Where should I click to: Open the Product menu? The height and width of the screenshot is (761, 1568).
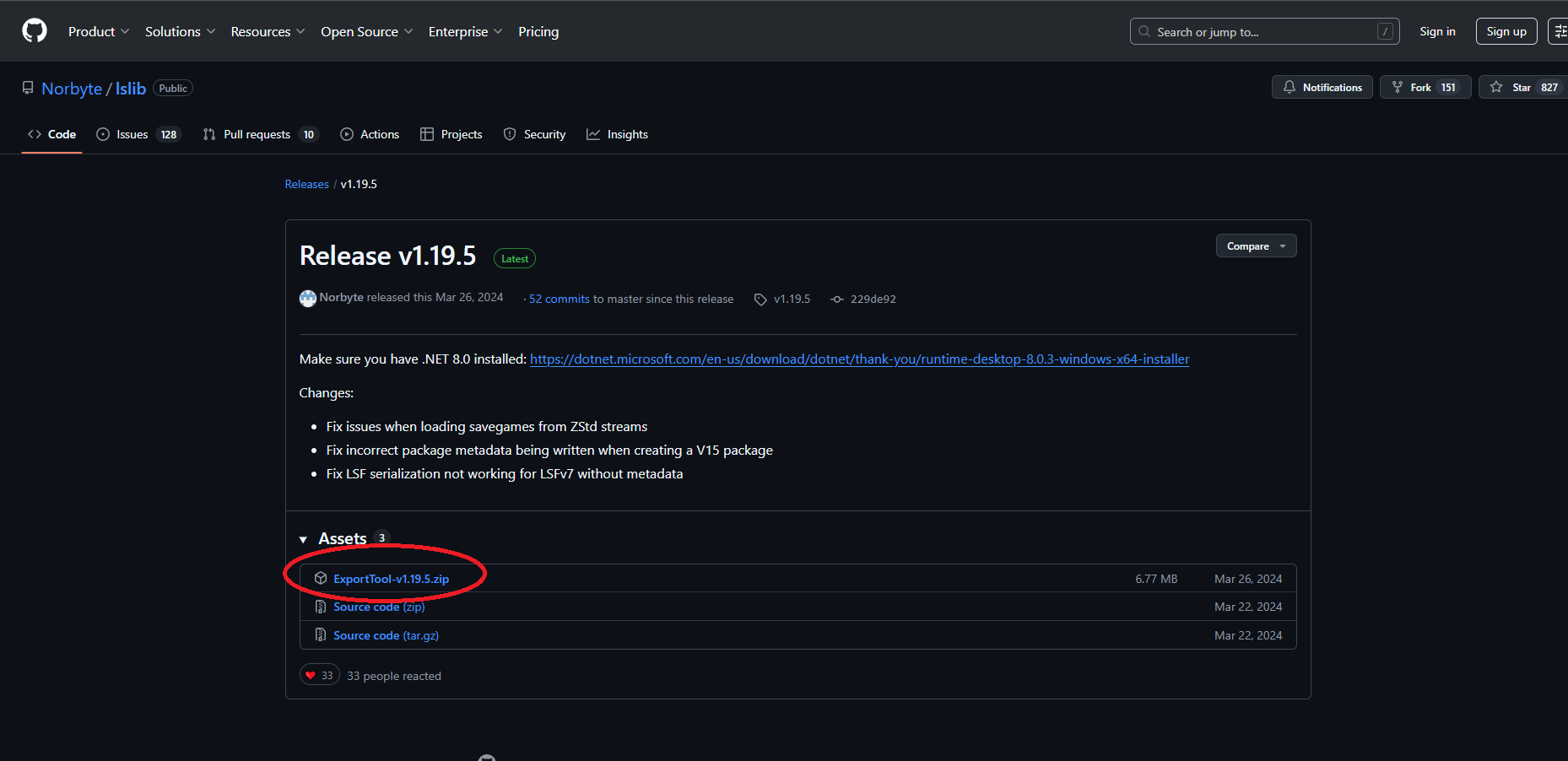pos(99,31)
